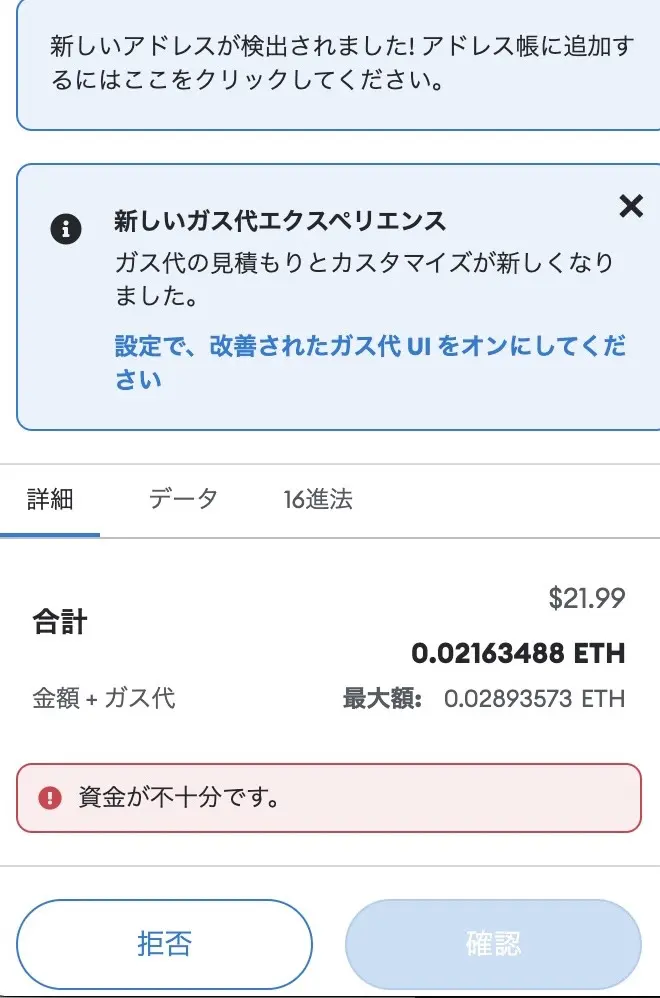This screenshot has height=998, width=660.
Task: Click the 拒否 button to reject transaction
Action: pyautogui.click(x=164, y=943)
